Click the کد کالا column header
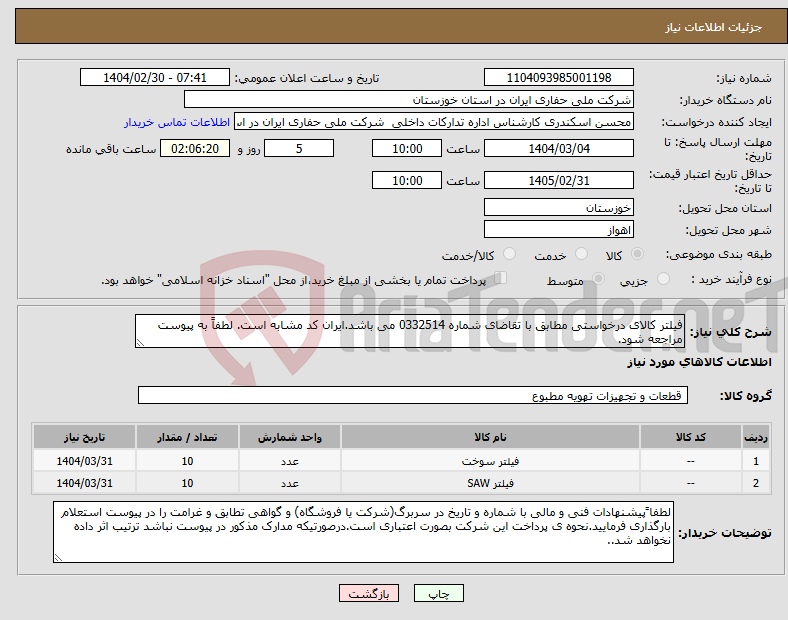Viewport: 788px width, 620px height. tap(691, 437)
